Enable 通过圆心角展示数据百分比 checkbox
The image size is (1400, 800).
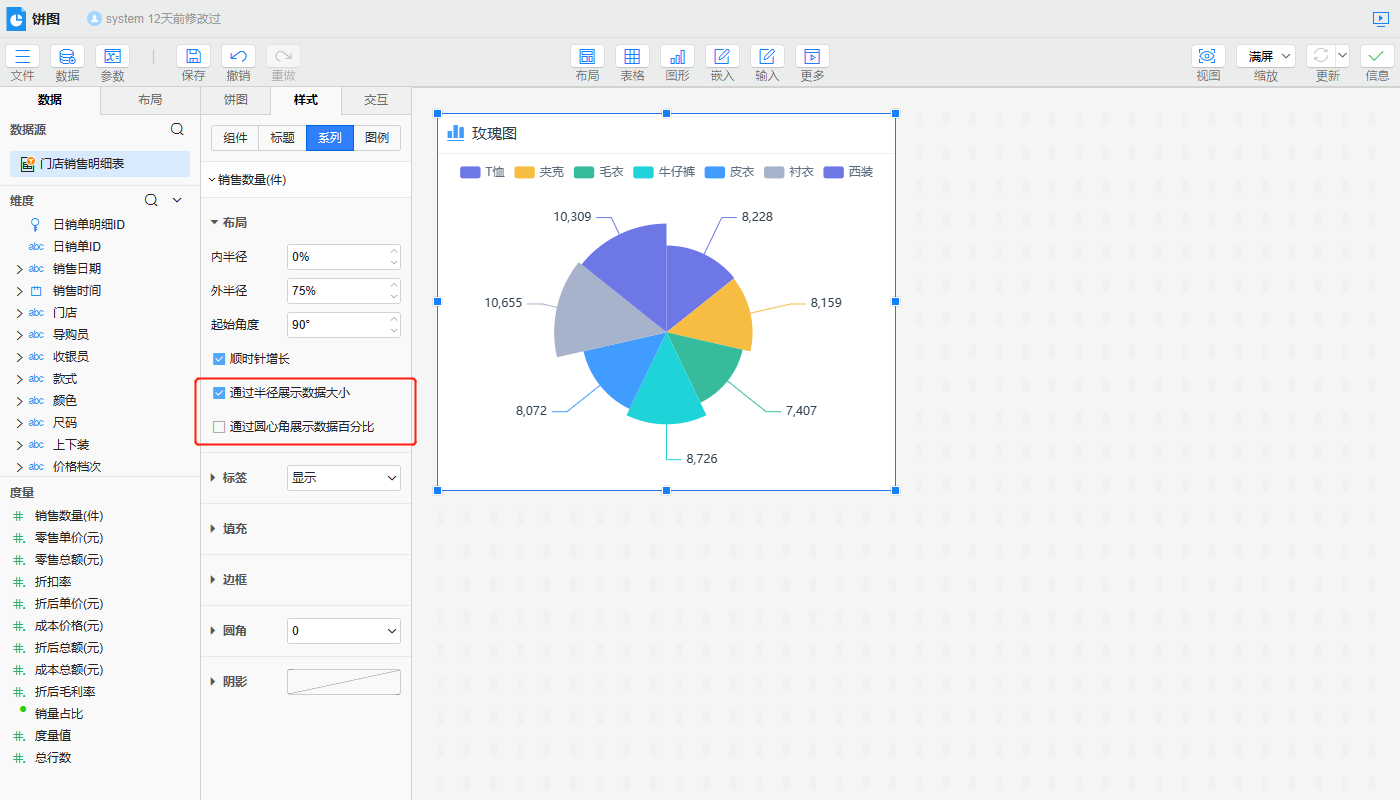(219, 427)
